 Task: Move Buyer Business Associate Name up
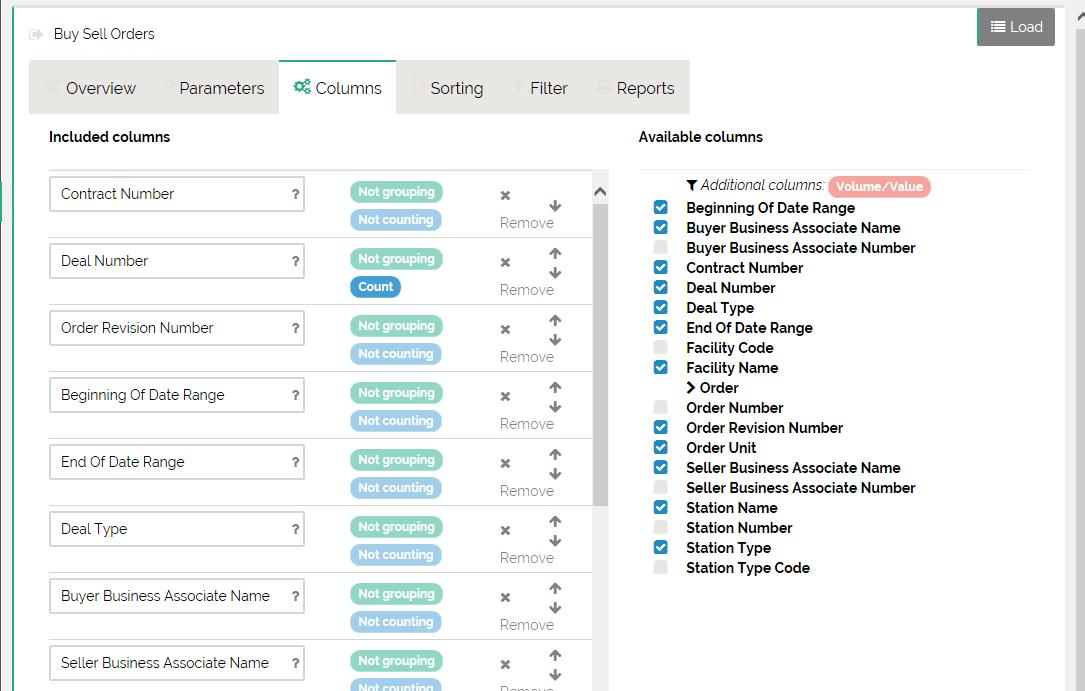click(555, 589)
